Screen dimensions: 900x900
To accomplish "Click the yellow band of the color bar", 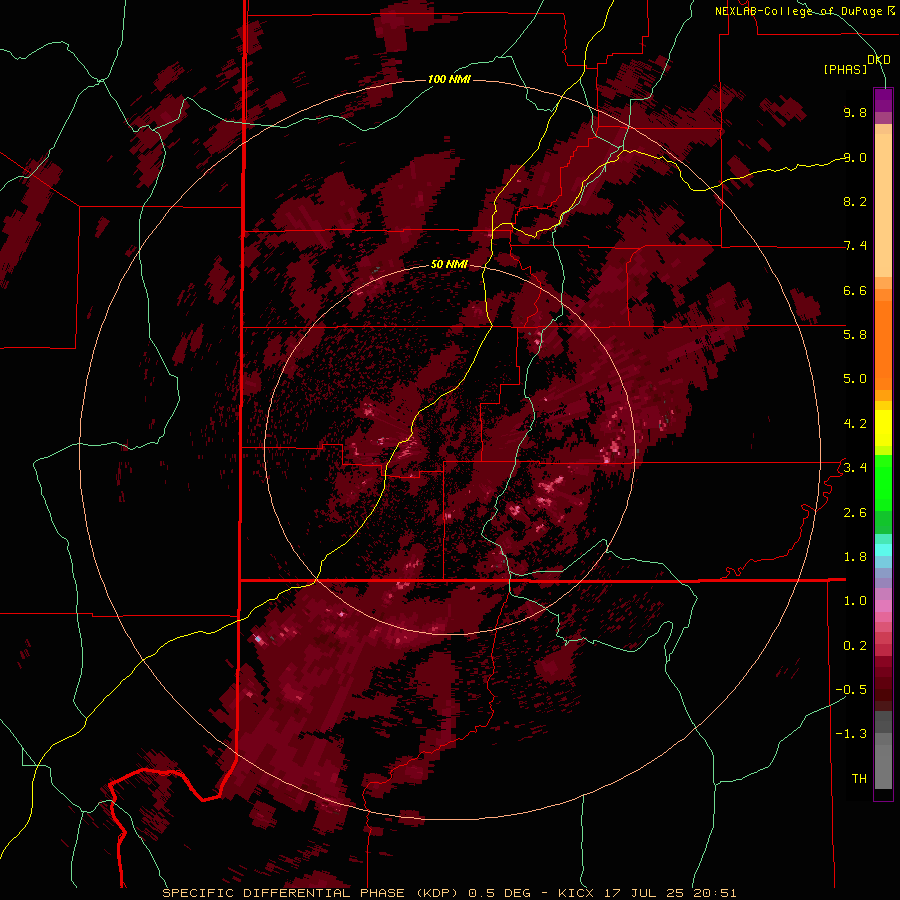I will [883, 428].
